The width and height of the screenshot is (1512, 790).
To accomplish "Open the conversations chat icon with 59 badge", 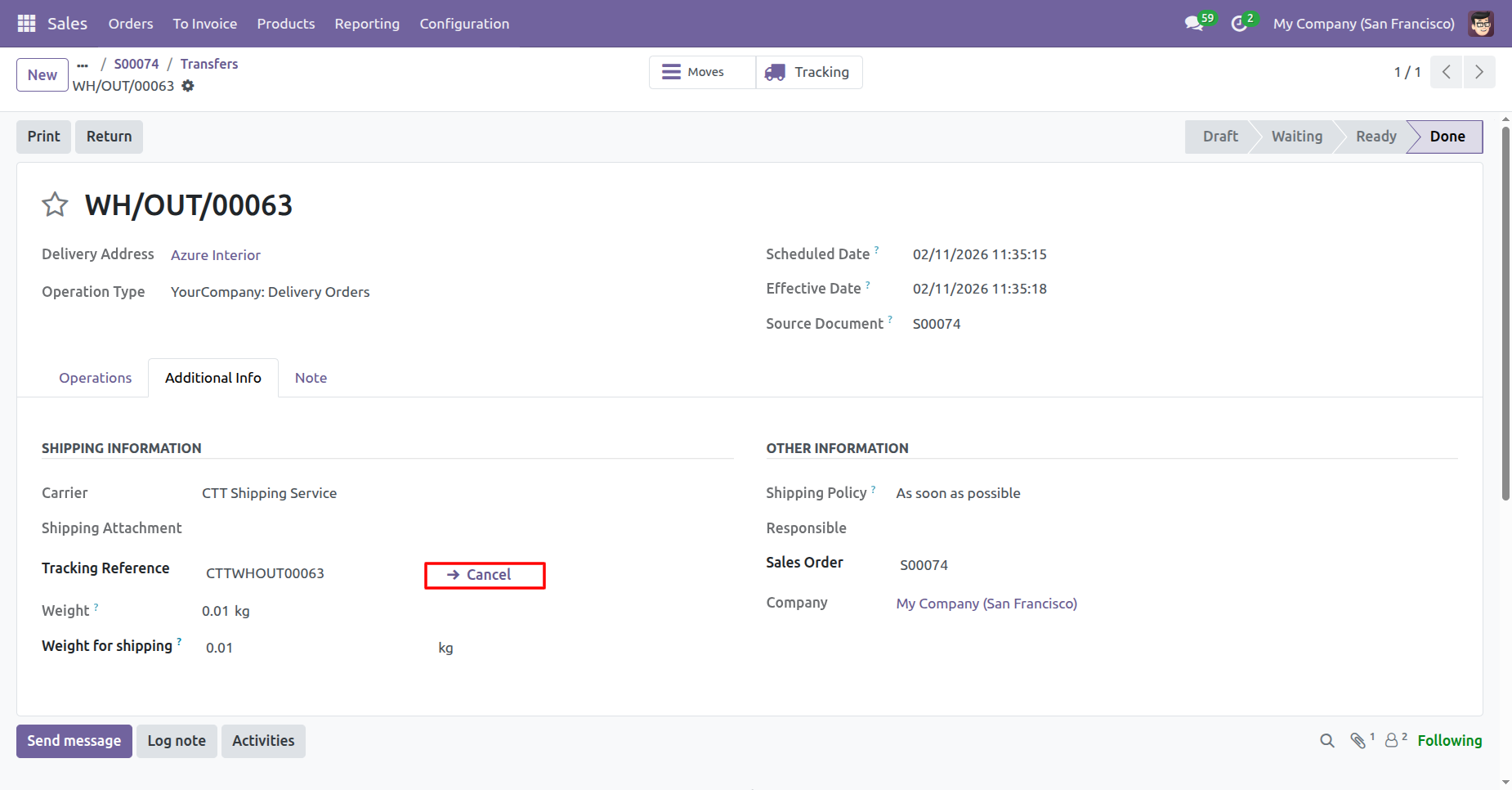I will pos(1195,24).
